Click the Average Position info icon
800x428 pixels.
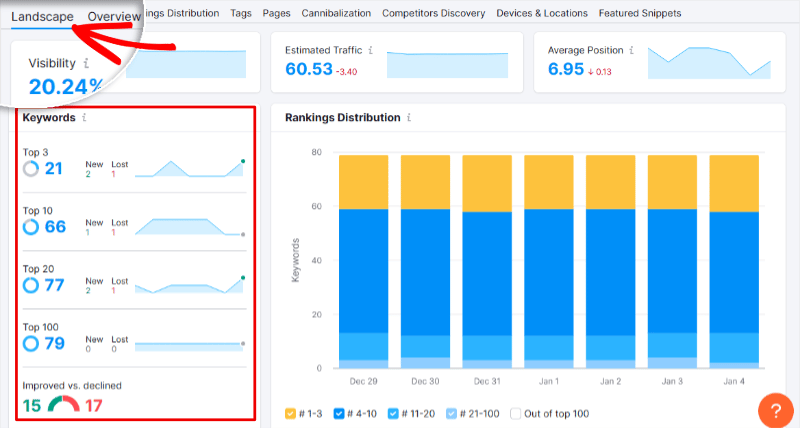pos(633,49)
